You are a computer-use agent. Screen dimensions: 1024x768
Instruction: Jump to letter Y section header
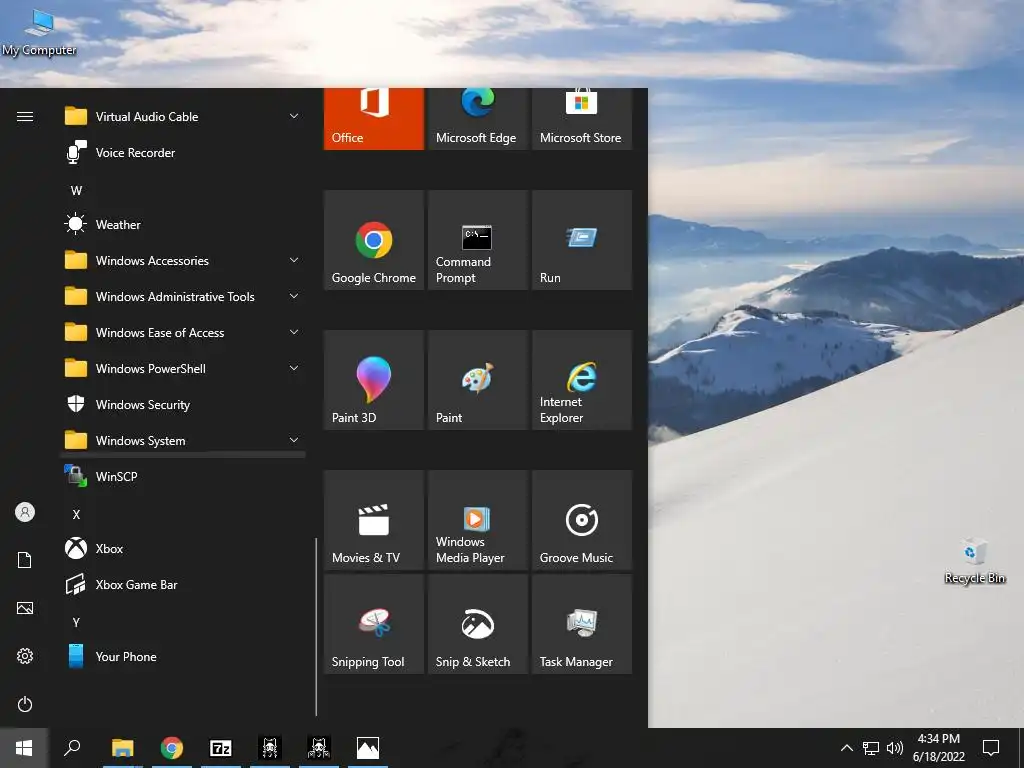(76, 622)
